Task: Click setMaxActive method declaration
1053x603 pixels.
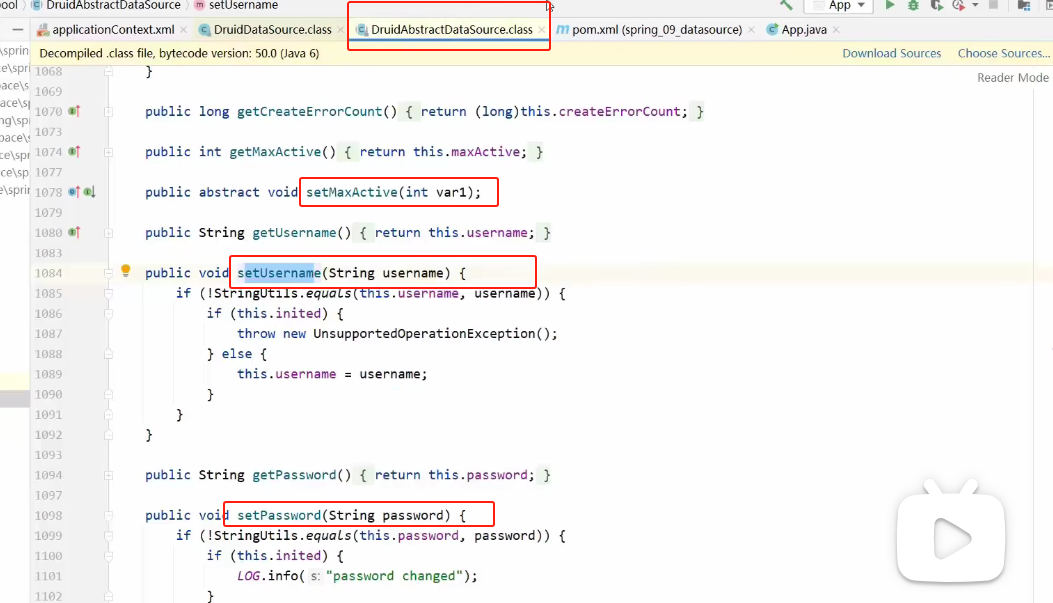Action: pyautogui.click(x=394, y=192)
